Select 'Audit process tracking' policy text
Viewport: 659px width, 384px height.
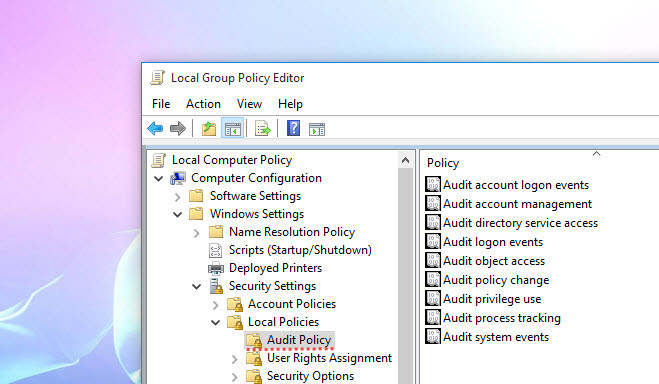pyautogui.click(x=502, y=318)
